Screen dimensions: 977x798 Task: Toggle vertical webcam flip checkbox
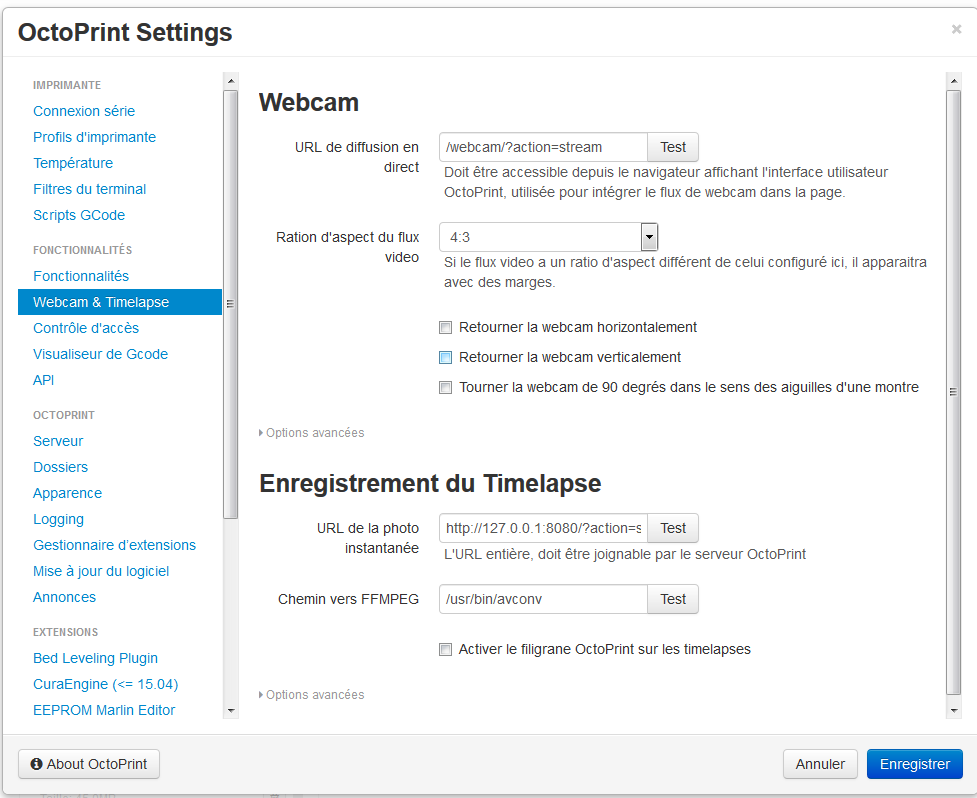point(446,357)
